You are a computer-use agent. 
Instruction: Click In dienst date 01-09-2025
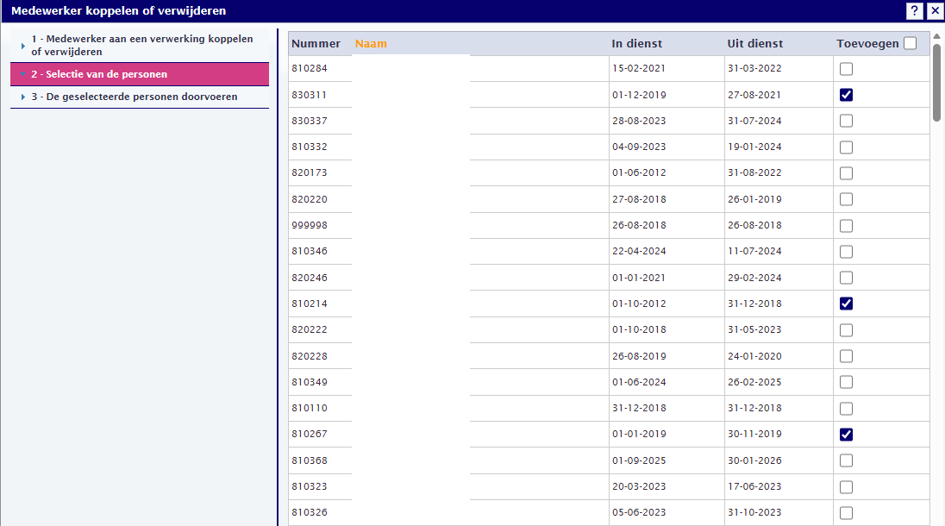pyautogui.click(x=639, y=460)
